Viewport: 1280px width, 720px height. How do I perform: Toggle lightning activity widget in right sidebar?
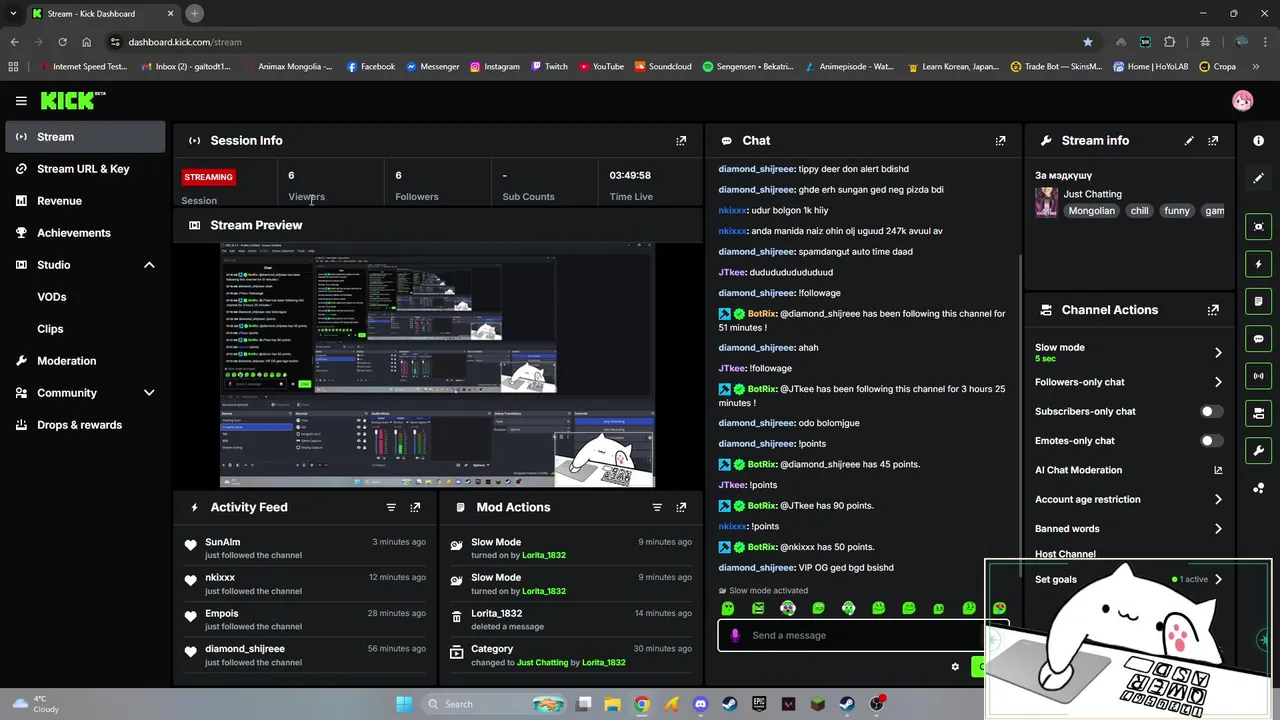[x=1259, y=264]
